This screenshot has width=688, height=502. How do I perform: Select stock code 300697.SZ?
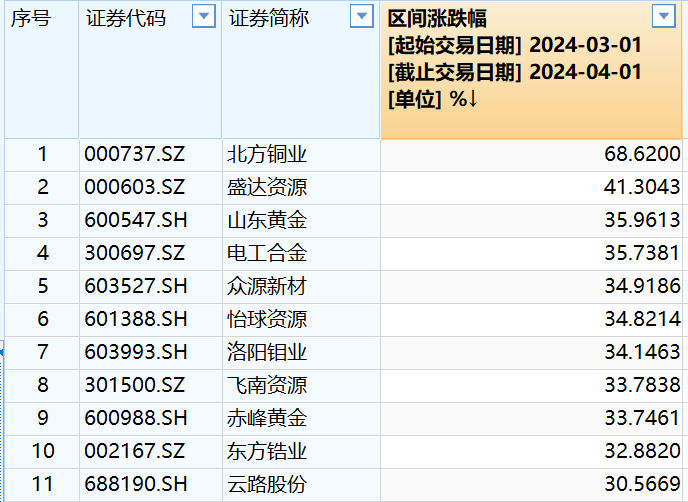point(135,253)
